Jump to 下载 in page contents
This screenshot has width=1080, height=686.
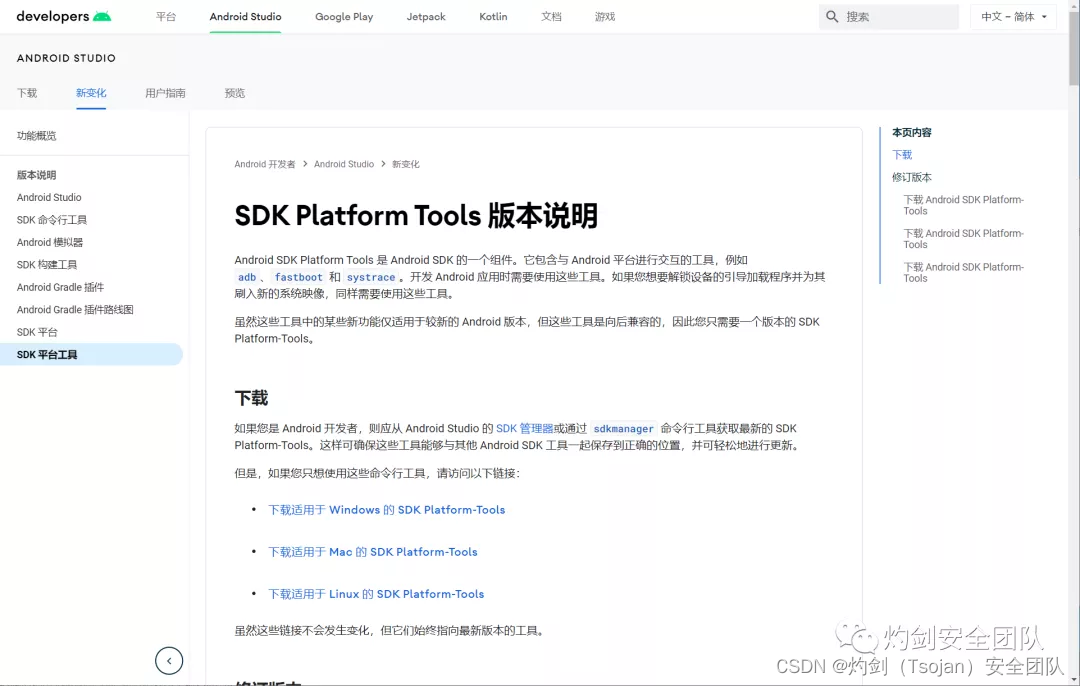click(x=902, y=155)
